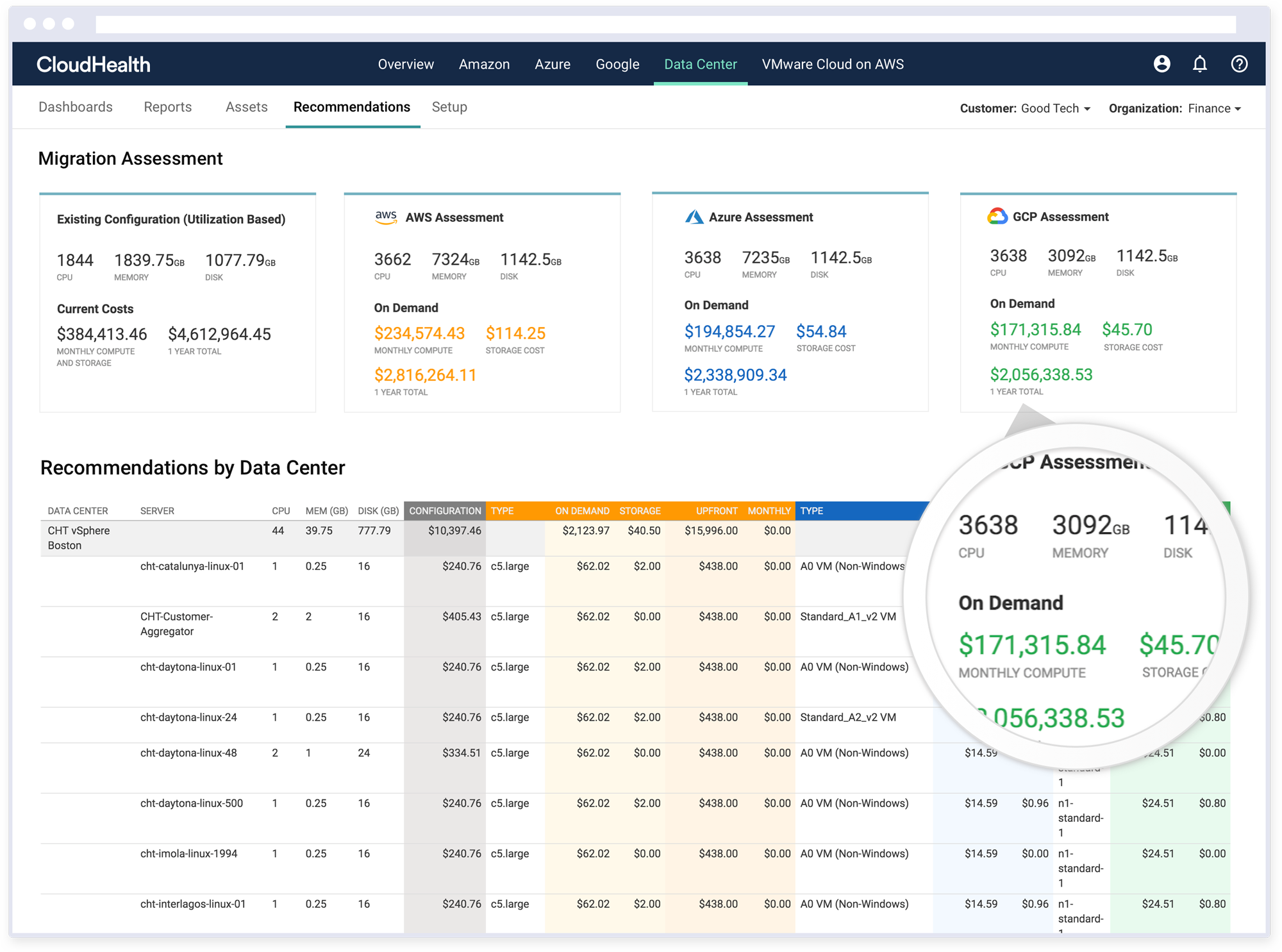The image size is (1282, 952).
Task: Switch to the Dashboards tab
Action: [76, 107]
